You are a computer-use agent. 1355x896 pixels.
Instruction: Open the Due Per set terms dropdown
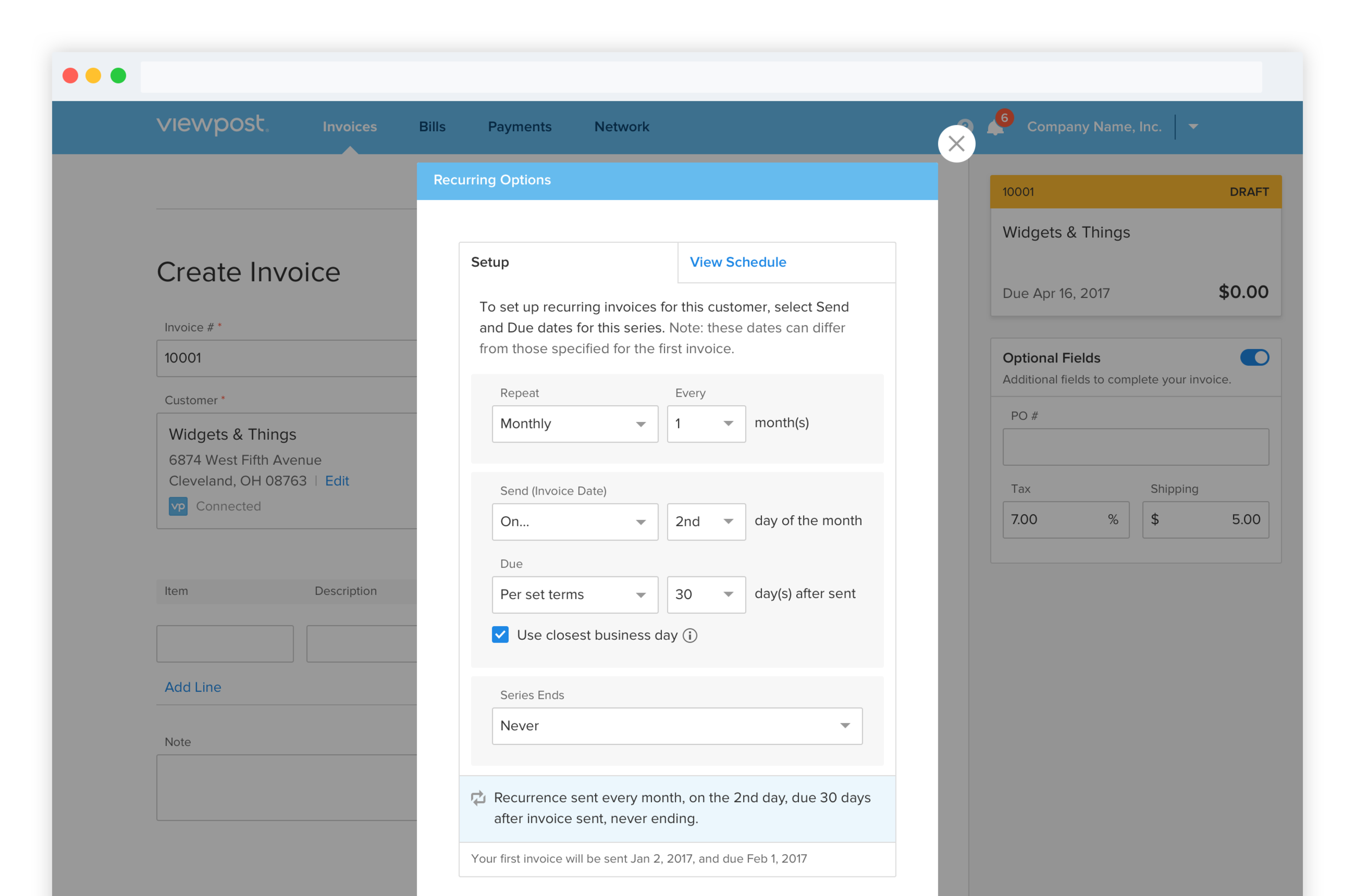575,594
